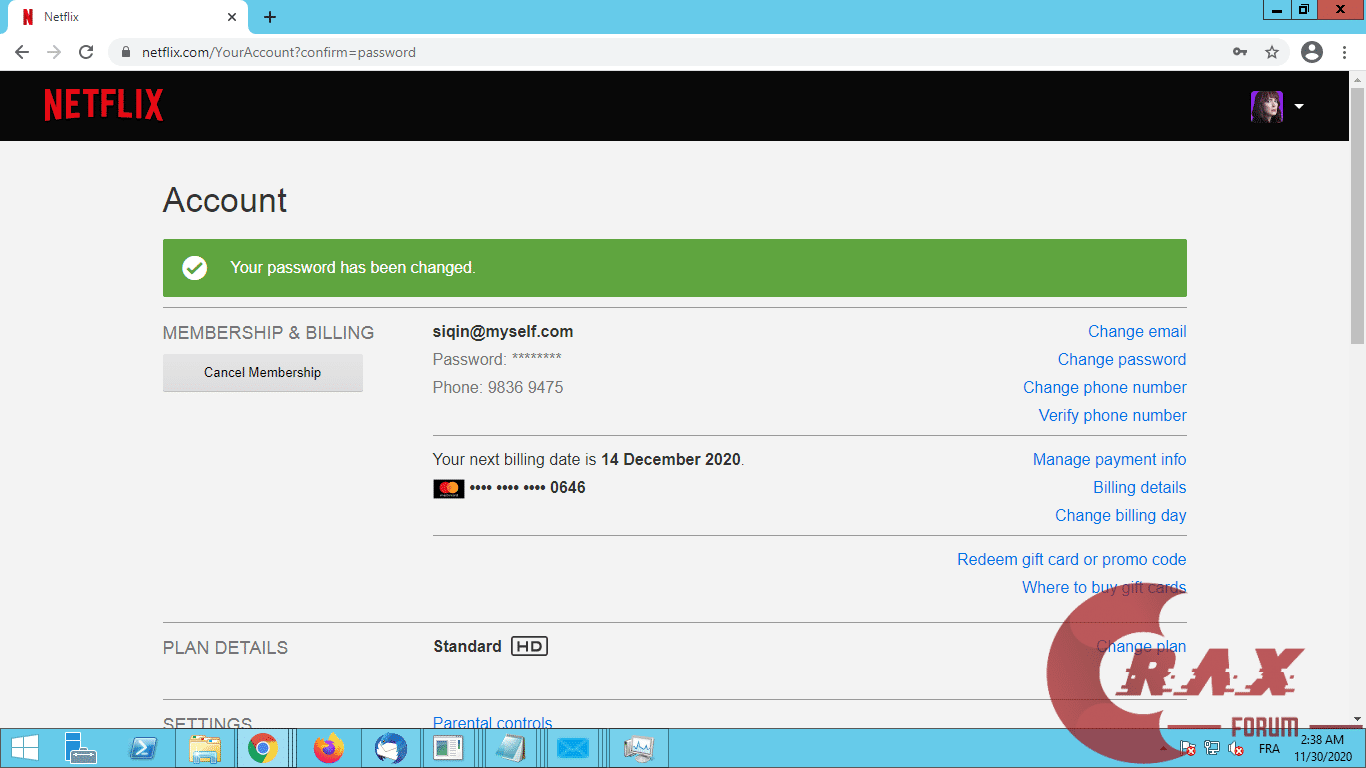This screenshot has height=768, width=1366.
Task: Click the Netflix logo in the header
Action: pyautogui.click(x=104, y=105)
